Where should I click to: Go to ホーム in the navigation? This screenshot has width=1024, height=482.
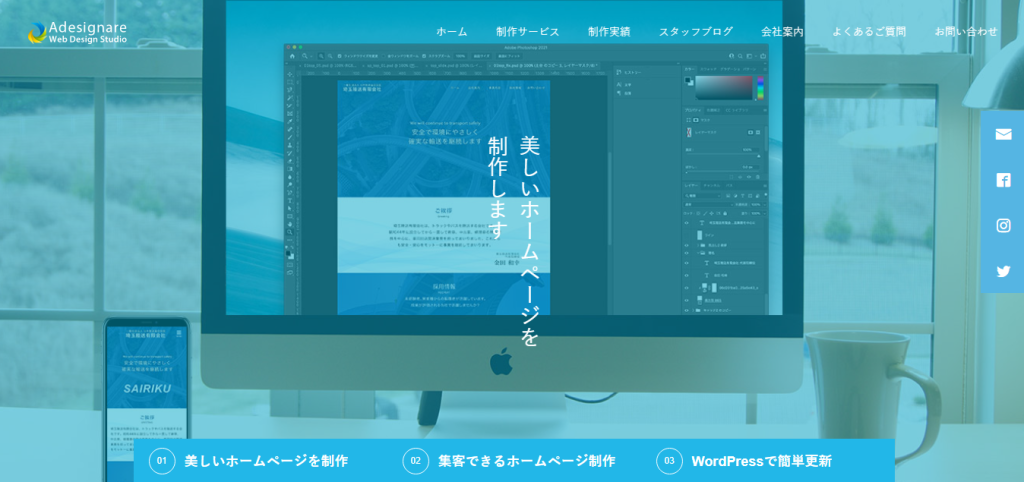tap(451, 32)
